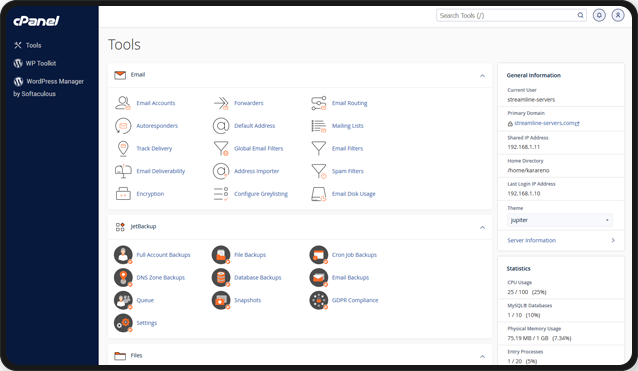Screen dimensions: 638x371
Task: Open the Spam Filters icon
Action: tap(319, 171)
